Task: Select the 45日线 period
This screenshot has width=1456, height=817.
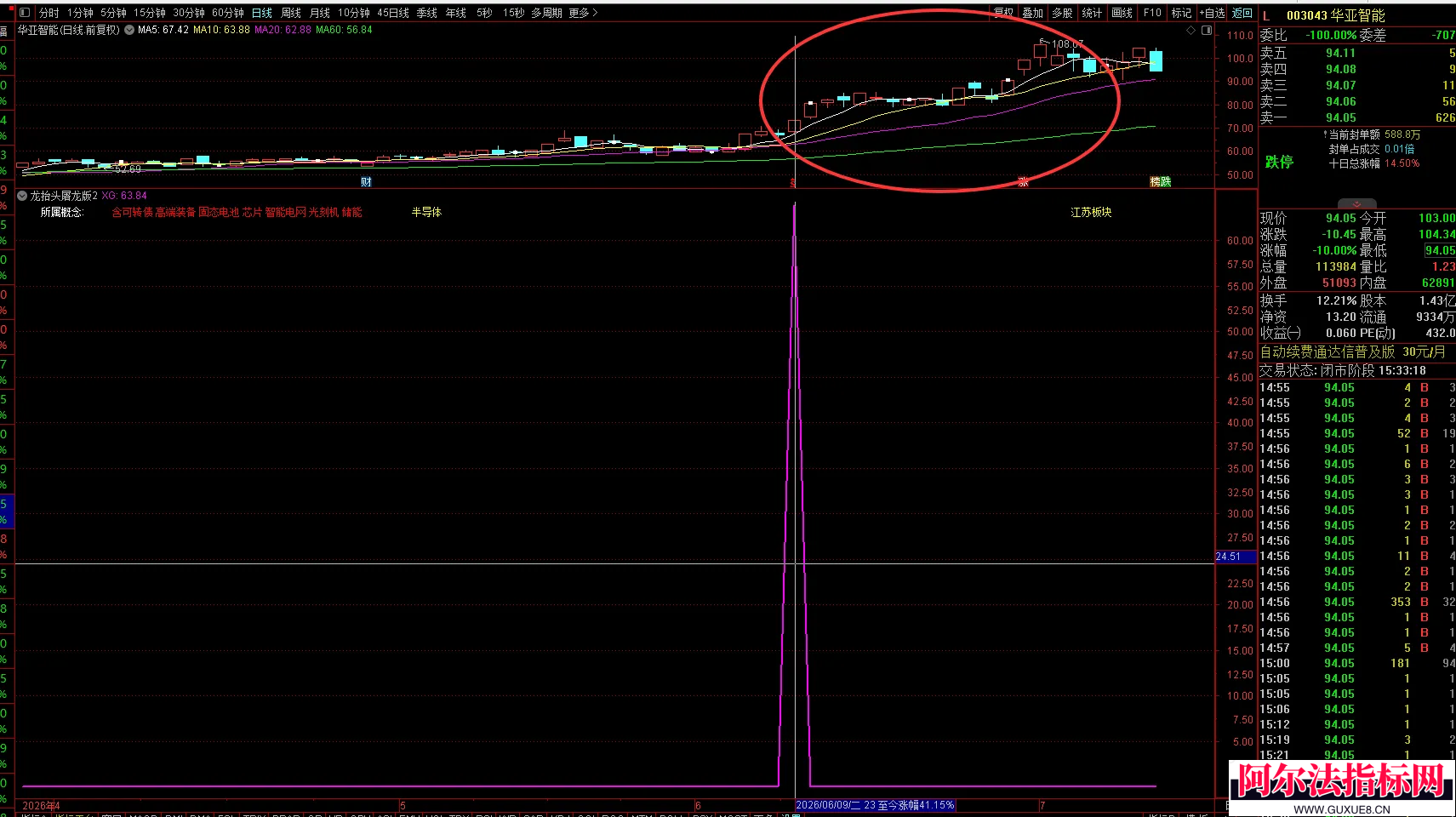Action: (x=393, y=13)
